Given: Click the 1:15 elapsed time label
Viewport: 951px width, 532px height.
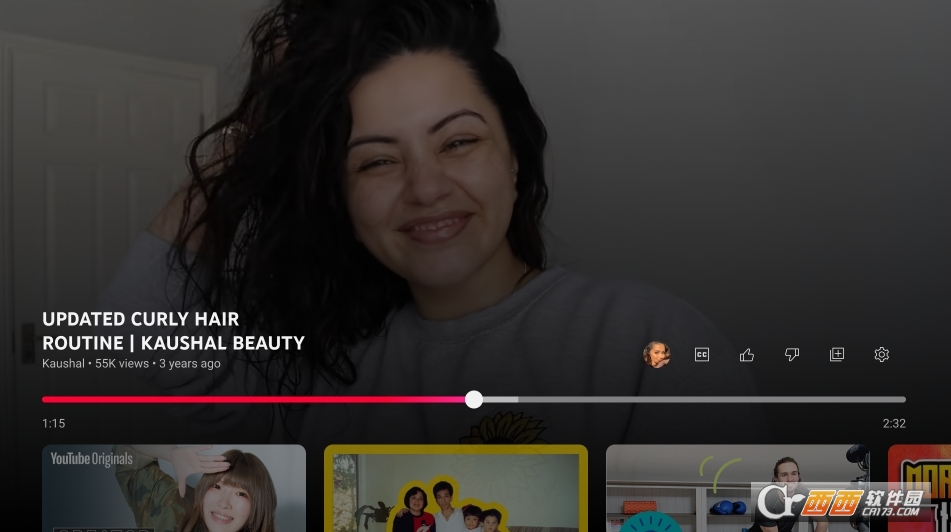Looking at the screenshot, I should (53, 423).
